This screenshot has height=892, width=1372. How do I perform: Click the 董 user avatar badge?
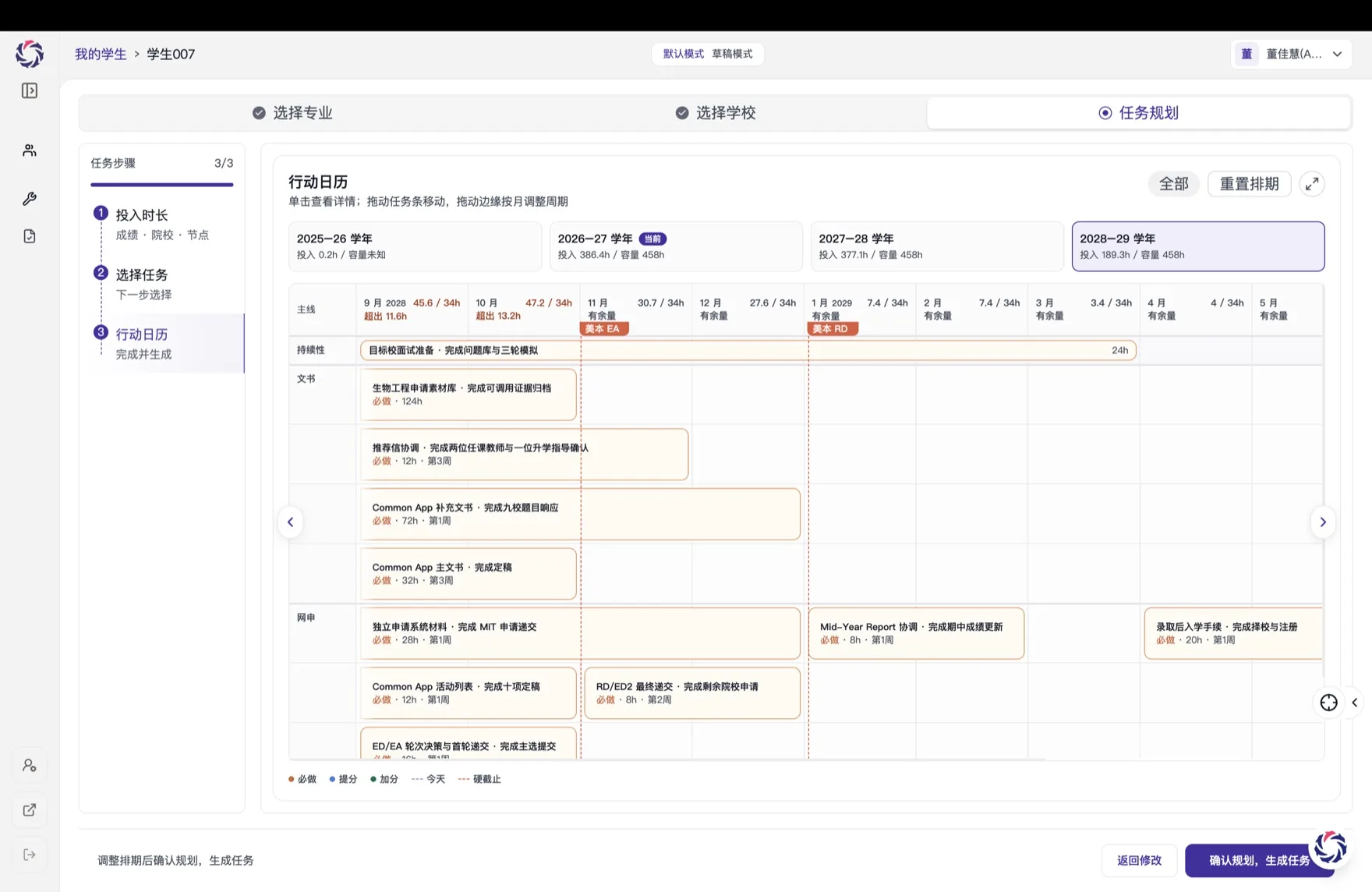(x=1246, y=54)
